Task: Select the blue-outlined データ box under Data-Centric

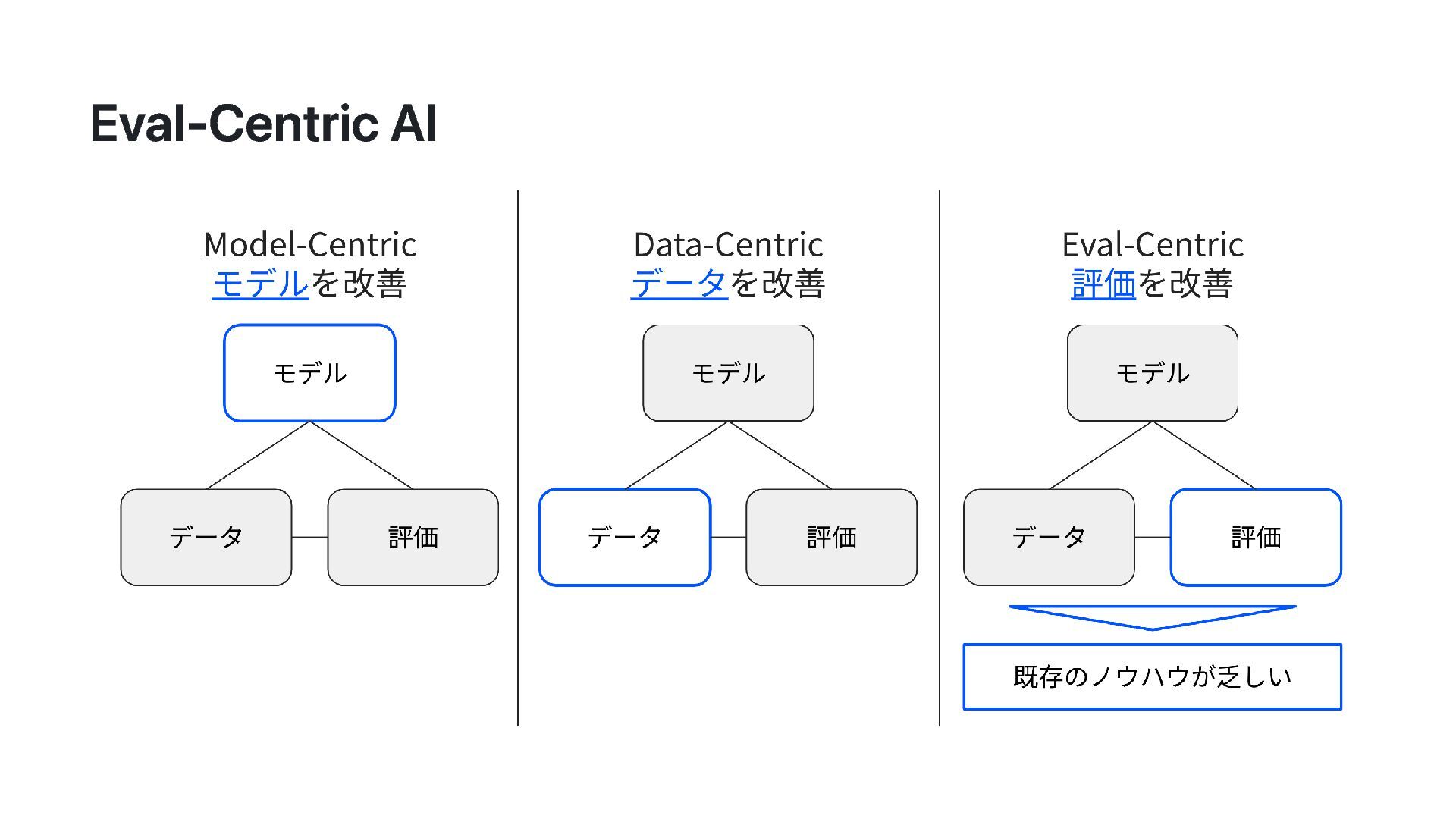Action: [624, 537]
